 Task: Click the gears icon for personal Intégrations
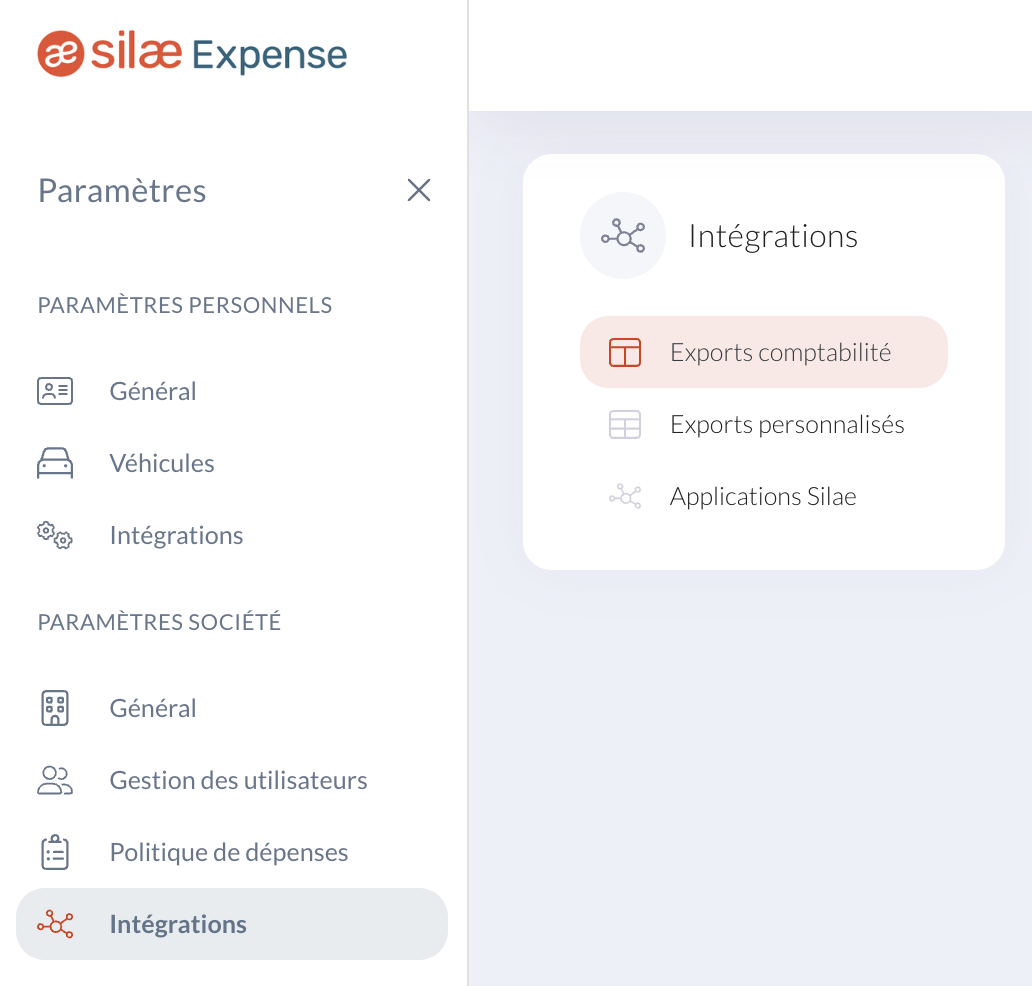coord(55,535)
